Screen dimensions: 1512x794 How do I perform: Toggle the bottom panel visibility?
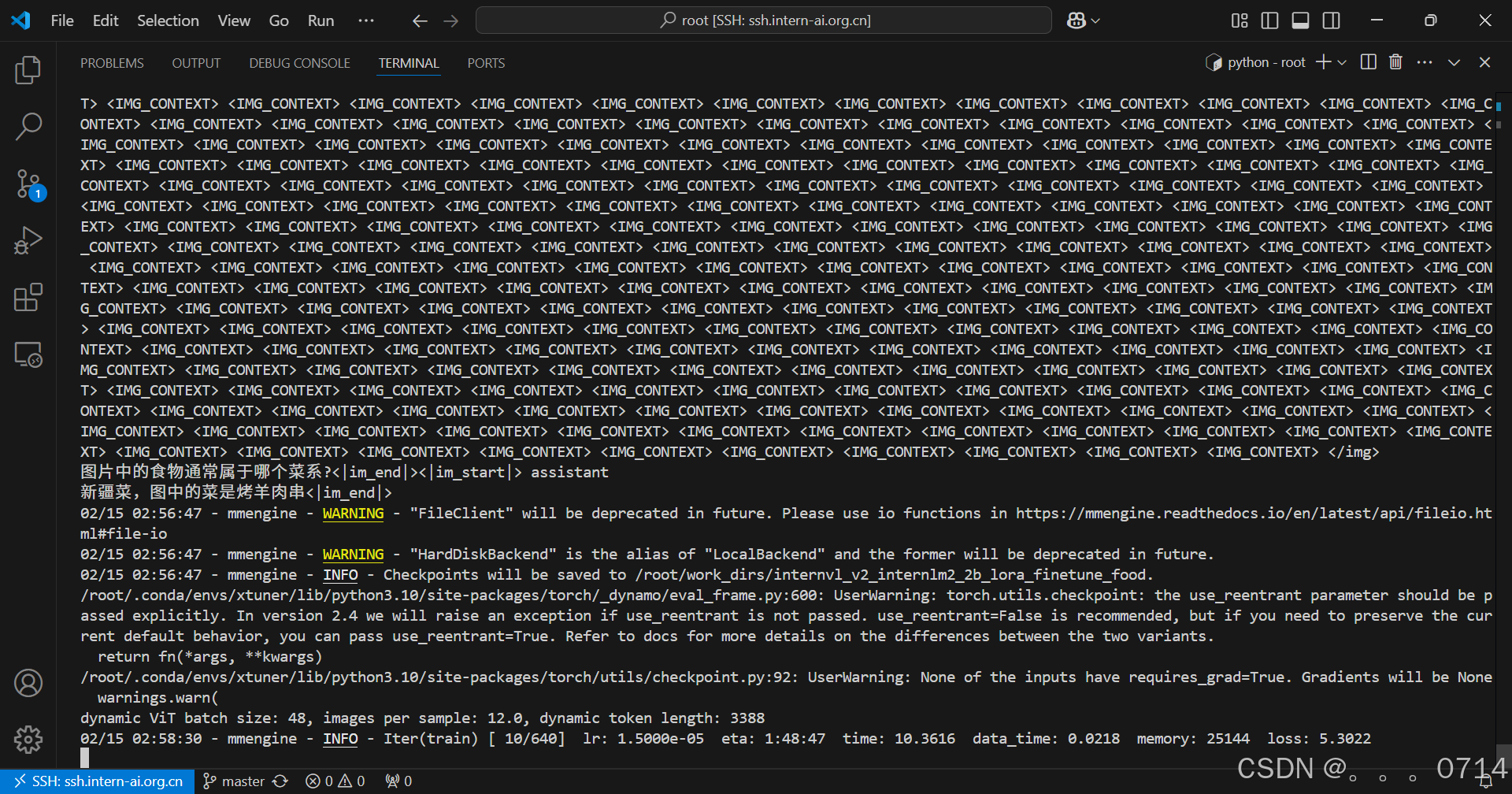[x=1300, y=20]
